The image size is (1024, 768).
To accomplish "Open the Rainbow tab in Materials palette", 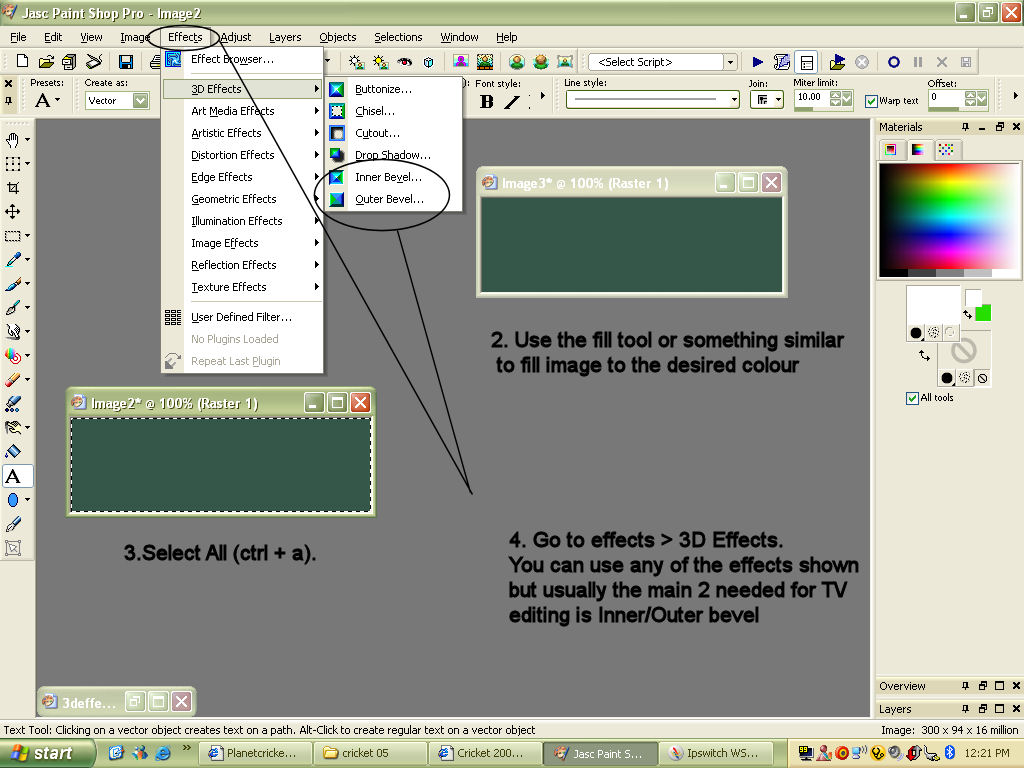I will coord(918,150).
